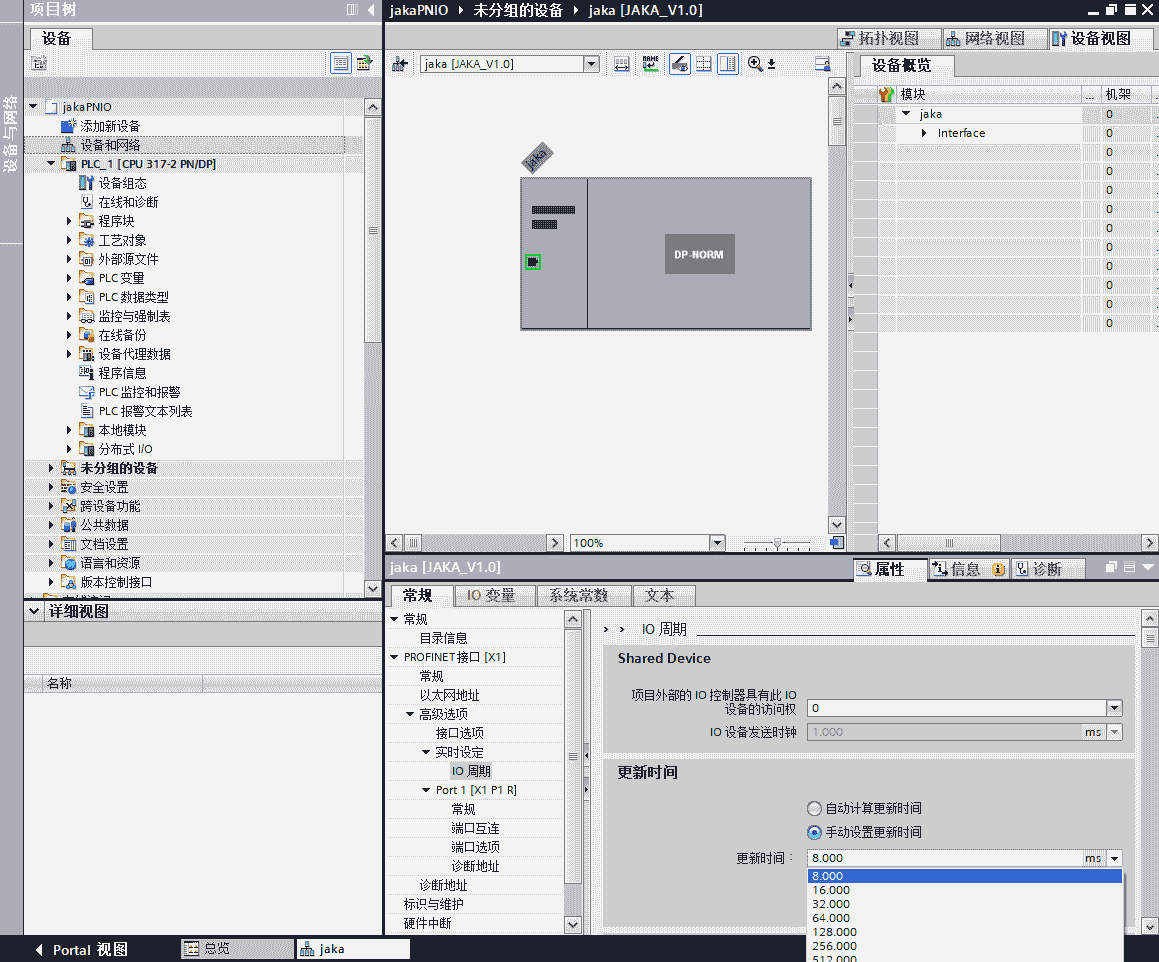Choose 32.000 in the update time list
1159x962 pixels.
(831, 904)
